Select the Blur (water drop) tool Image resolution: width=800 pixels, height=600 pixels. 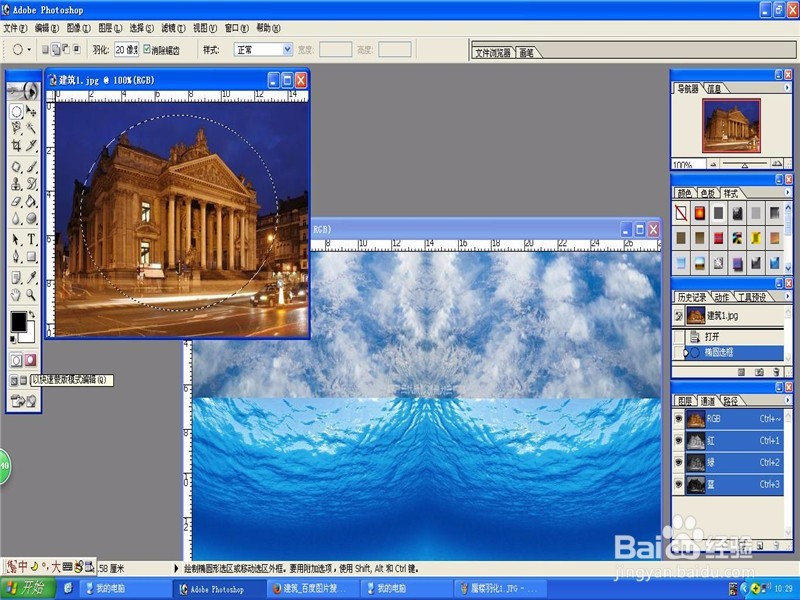click(x=16, y=218)
